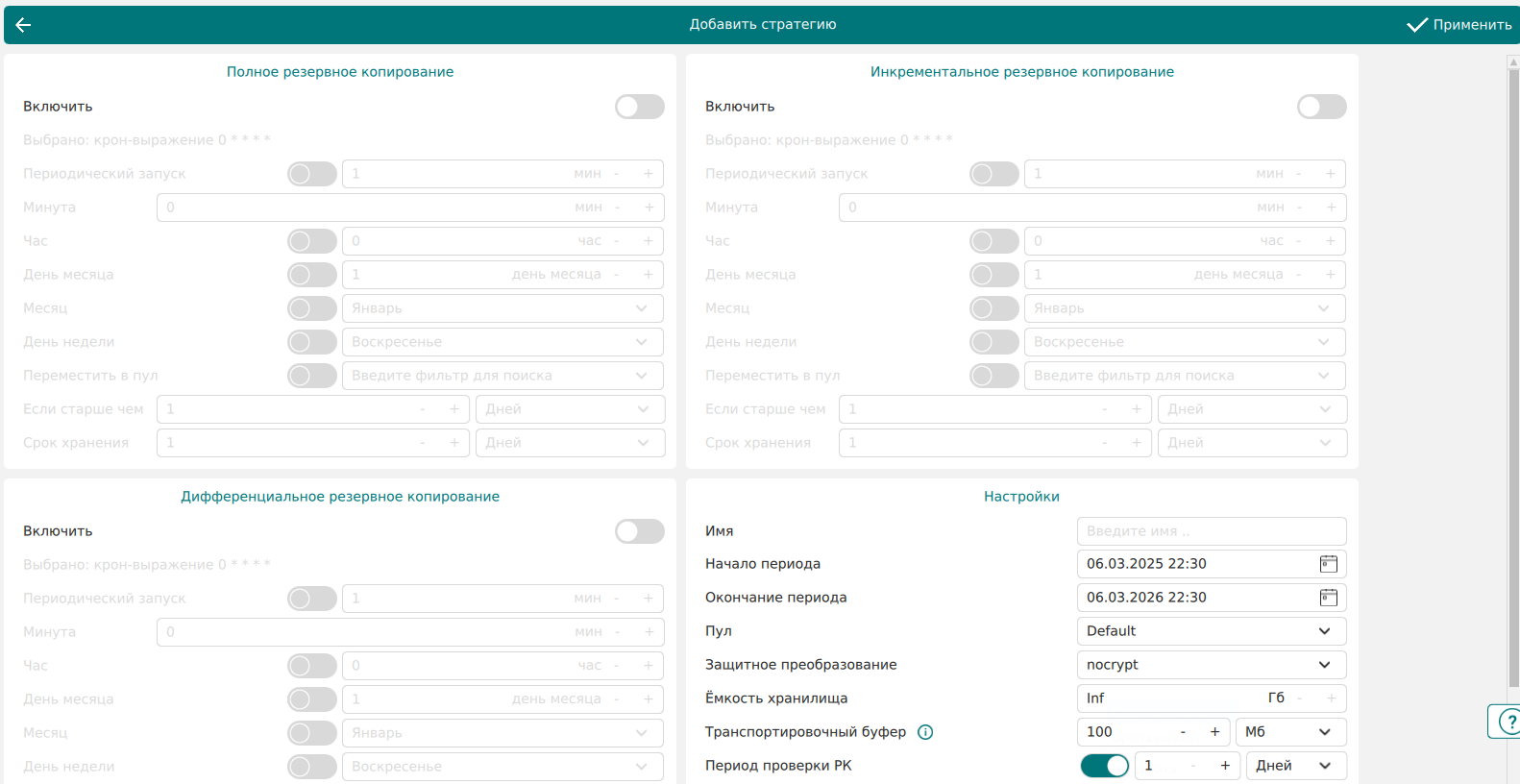Open Период проверки РК Дней unit dropdown
The width and height of the screenshot is (1520, 784).
(x=1295, y=766)
